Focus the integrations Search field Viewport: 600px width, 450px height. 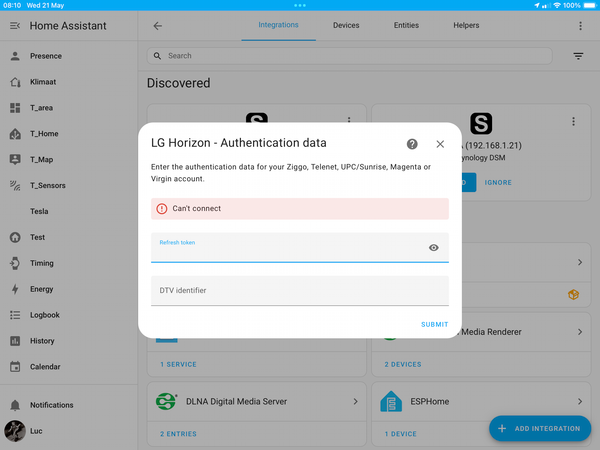[349, 56]
